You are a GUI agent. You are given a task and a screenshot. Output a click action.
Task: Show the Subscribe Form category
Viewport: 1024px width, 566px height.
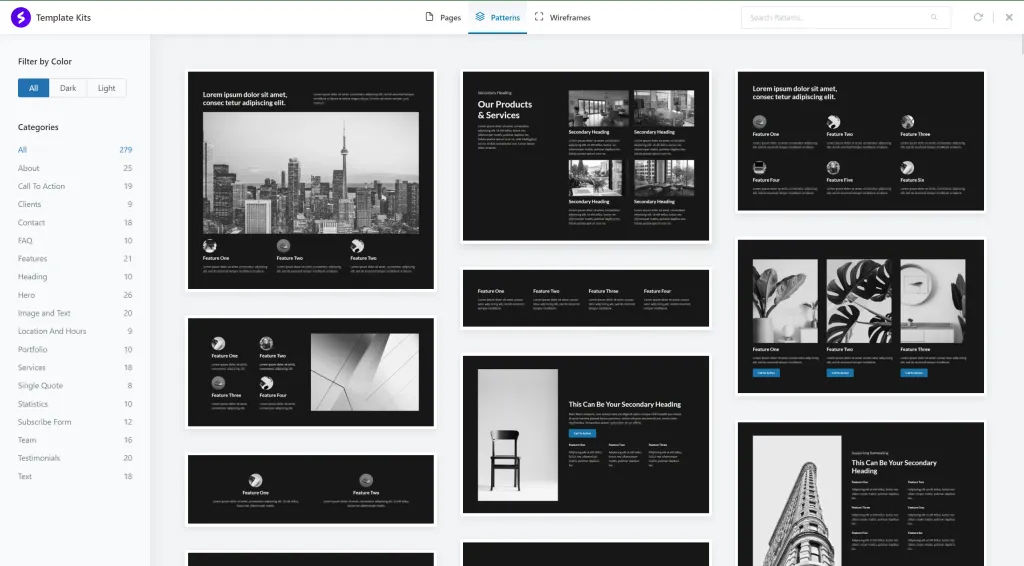[44, 422]
